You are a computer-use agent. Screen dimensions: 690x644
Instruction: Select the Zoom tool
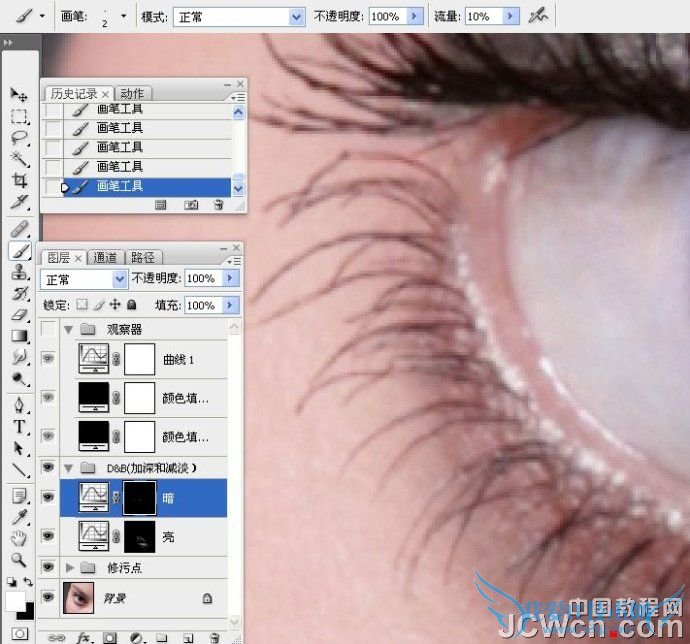(x=18, y=560)
